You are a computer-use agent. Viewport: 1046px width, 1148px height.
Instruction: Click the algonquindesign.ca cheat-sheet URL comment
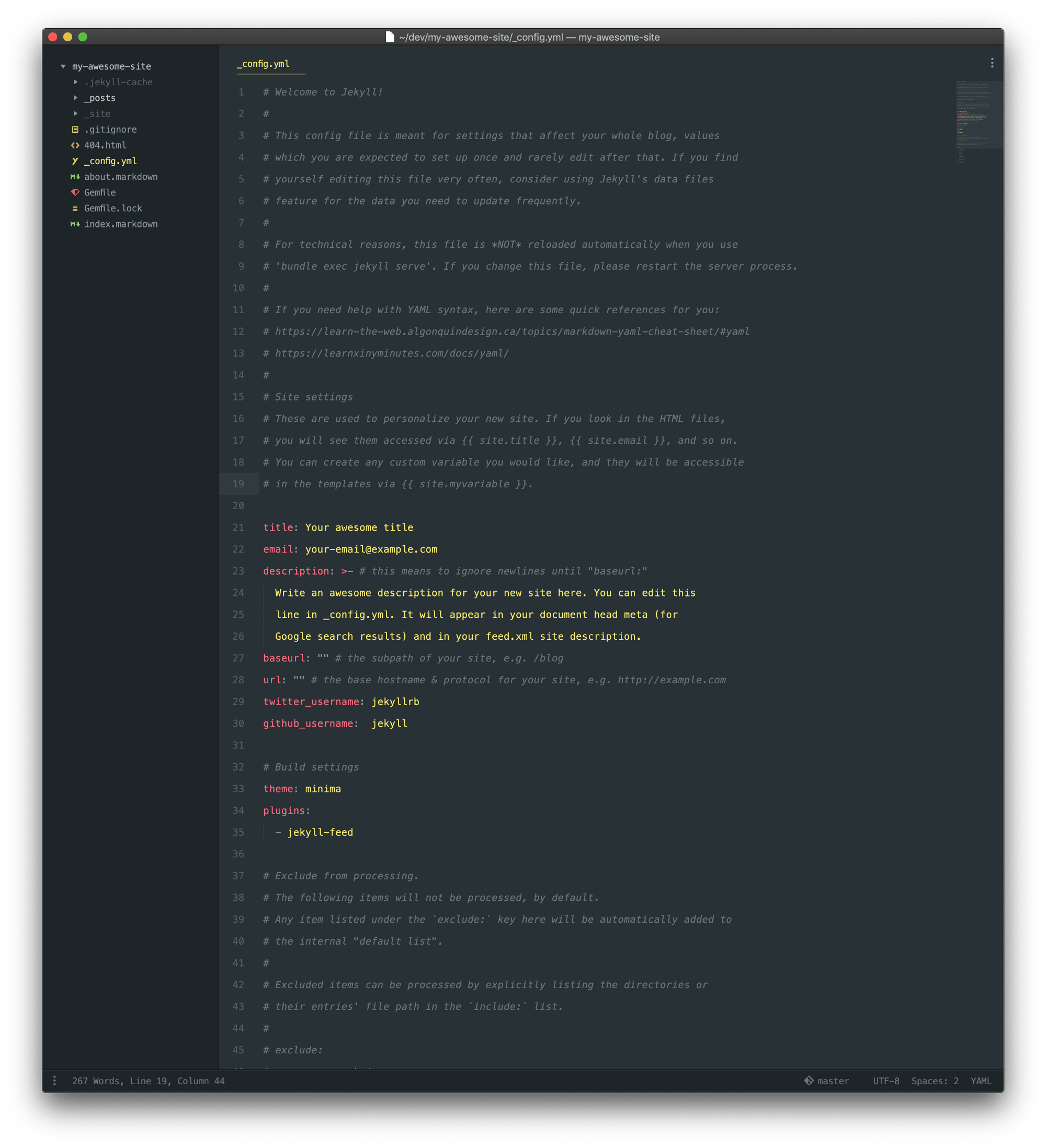click(512, 331)
